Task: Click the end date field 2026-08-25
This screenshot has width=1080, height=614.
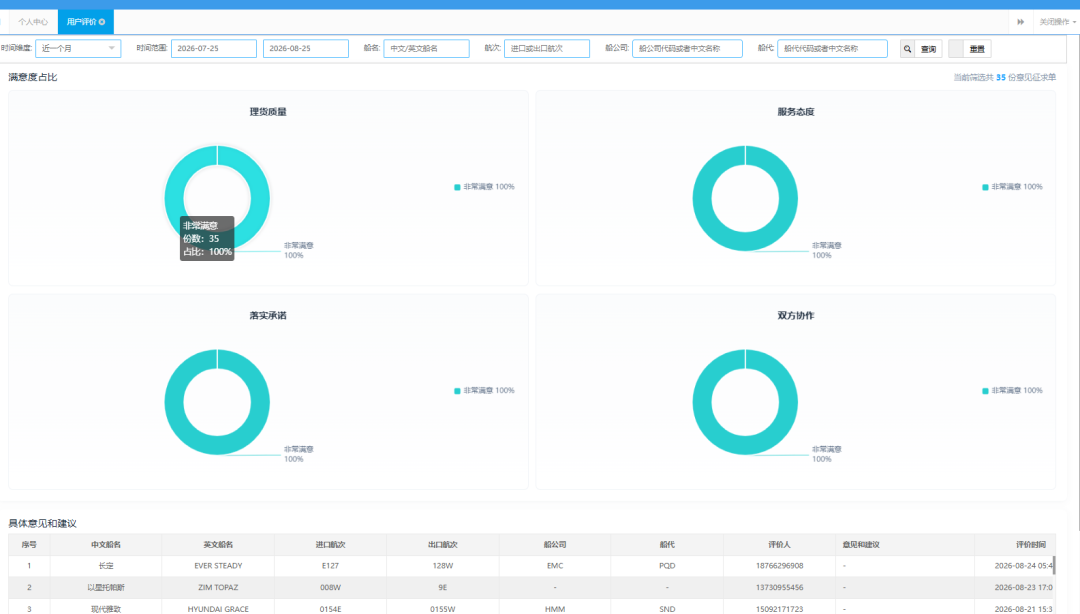Action: pyautogui.click(x=306, y=48)
